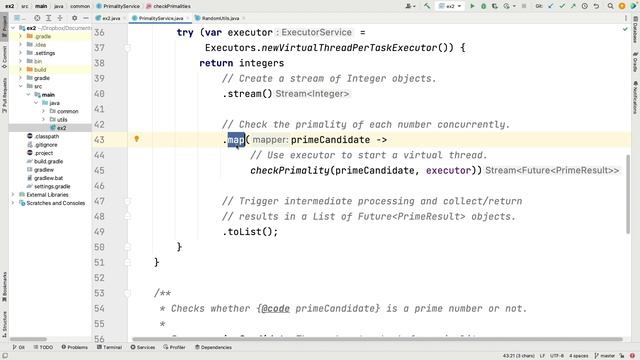Viewport: 640px width, 360px height.
Task: Click the editor horizontal scrollbar
Action: [x=377, y=339]
